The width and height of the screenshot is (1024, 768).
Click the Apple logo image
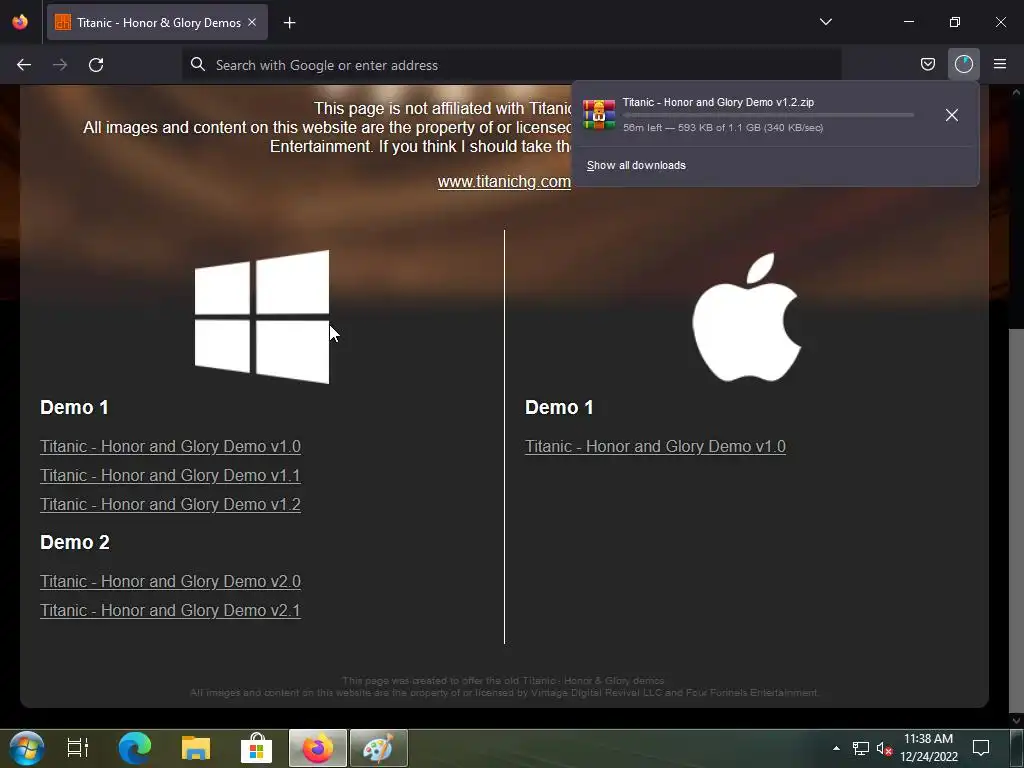click(746, 317)
